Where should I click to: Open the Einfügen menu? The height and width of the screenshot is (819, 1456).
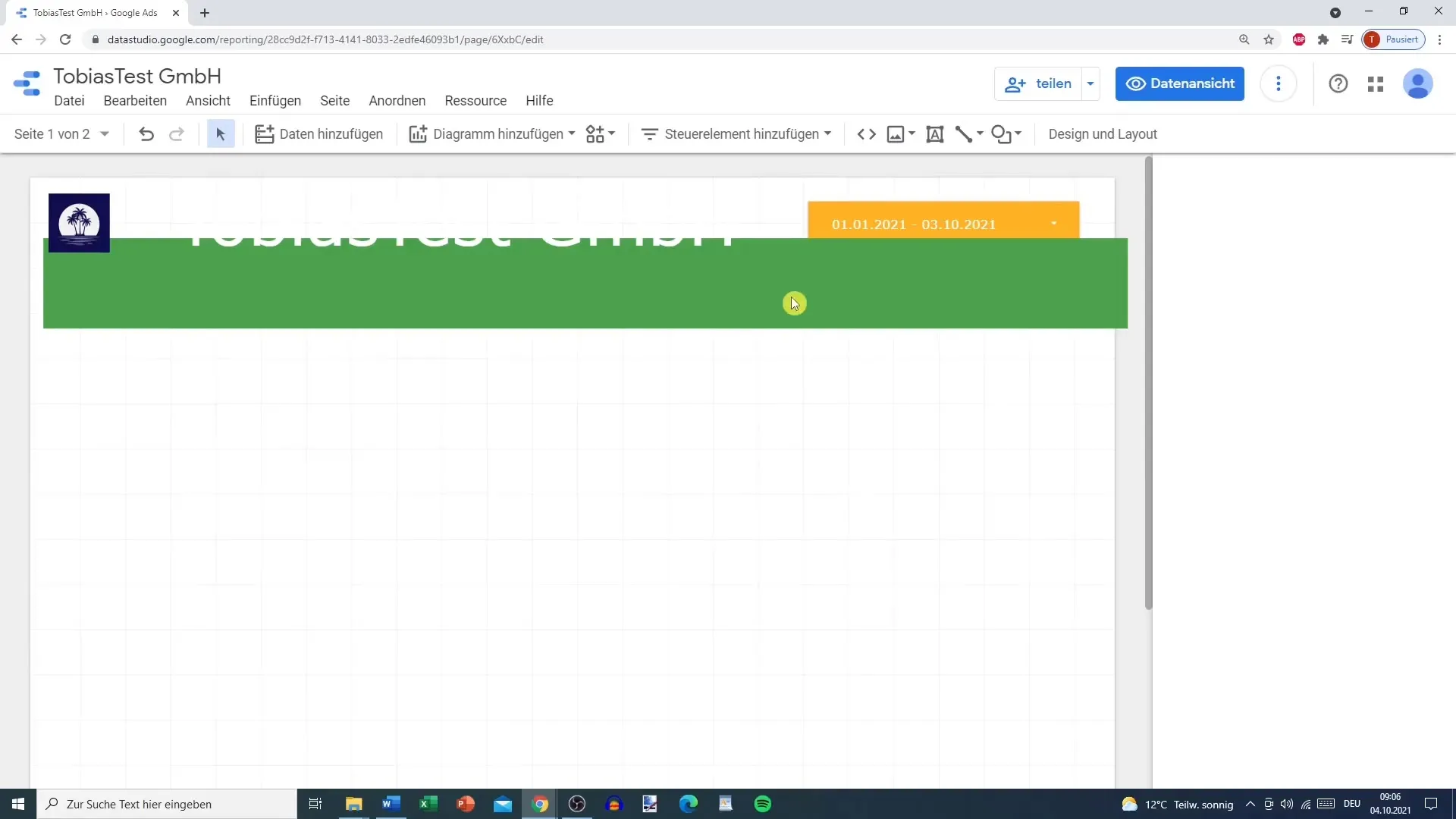tap(275, 101)
